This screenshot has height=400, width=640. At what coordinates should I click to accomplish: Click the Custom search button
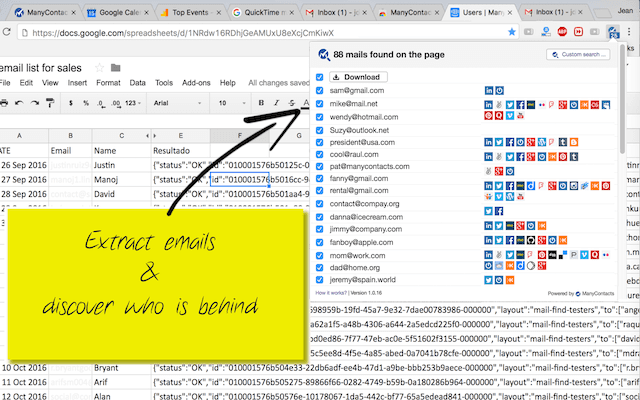(x=578, y=54)
